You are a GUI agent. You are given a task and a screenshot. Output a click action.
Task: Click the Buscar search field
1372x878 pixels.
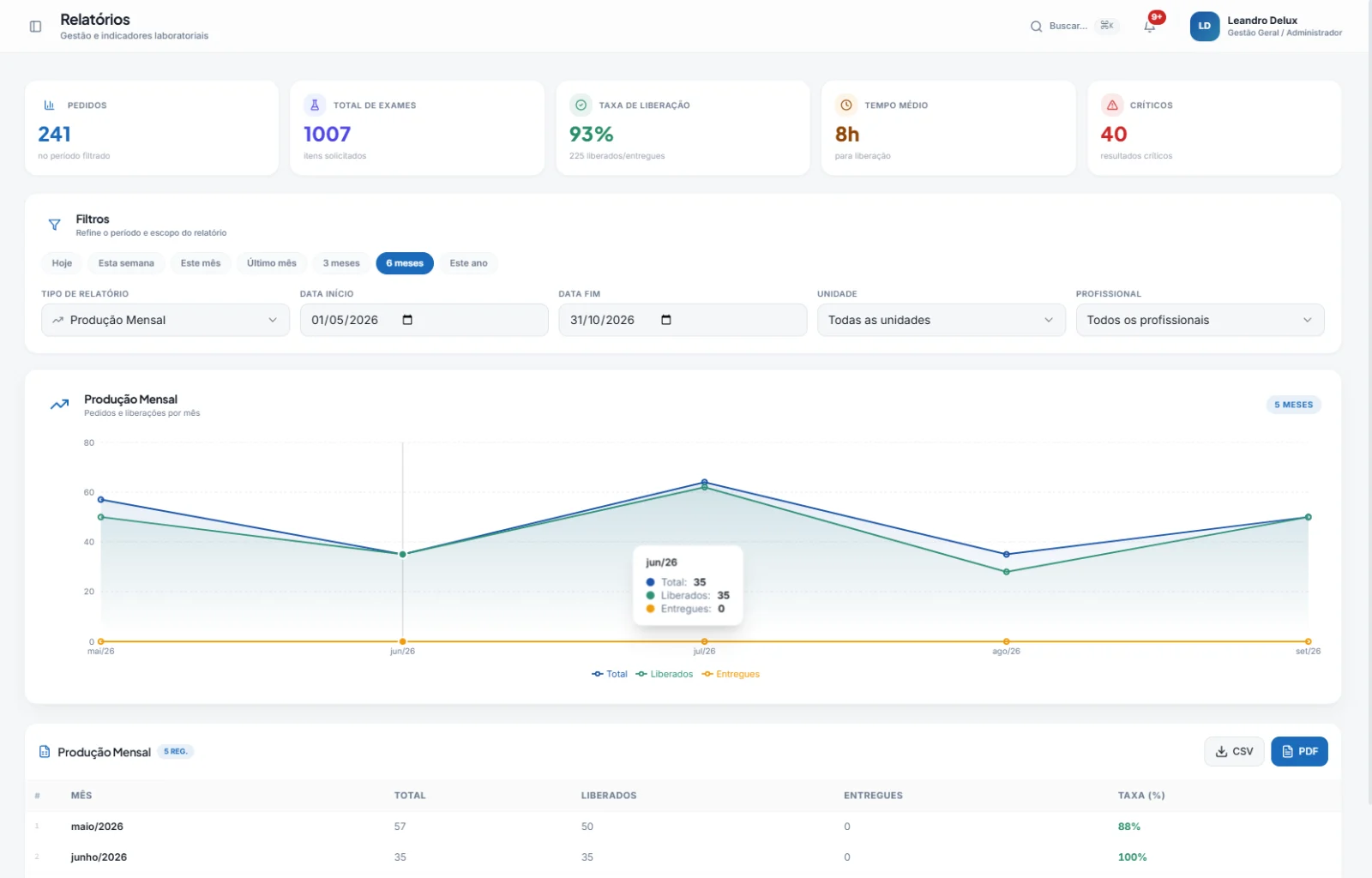(x=1074, y=27)
